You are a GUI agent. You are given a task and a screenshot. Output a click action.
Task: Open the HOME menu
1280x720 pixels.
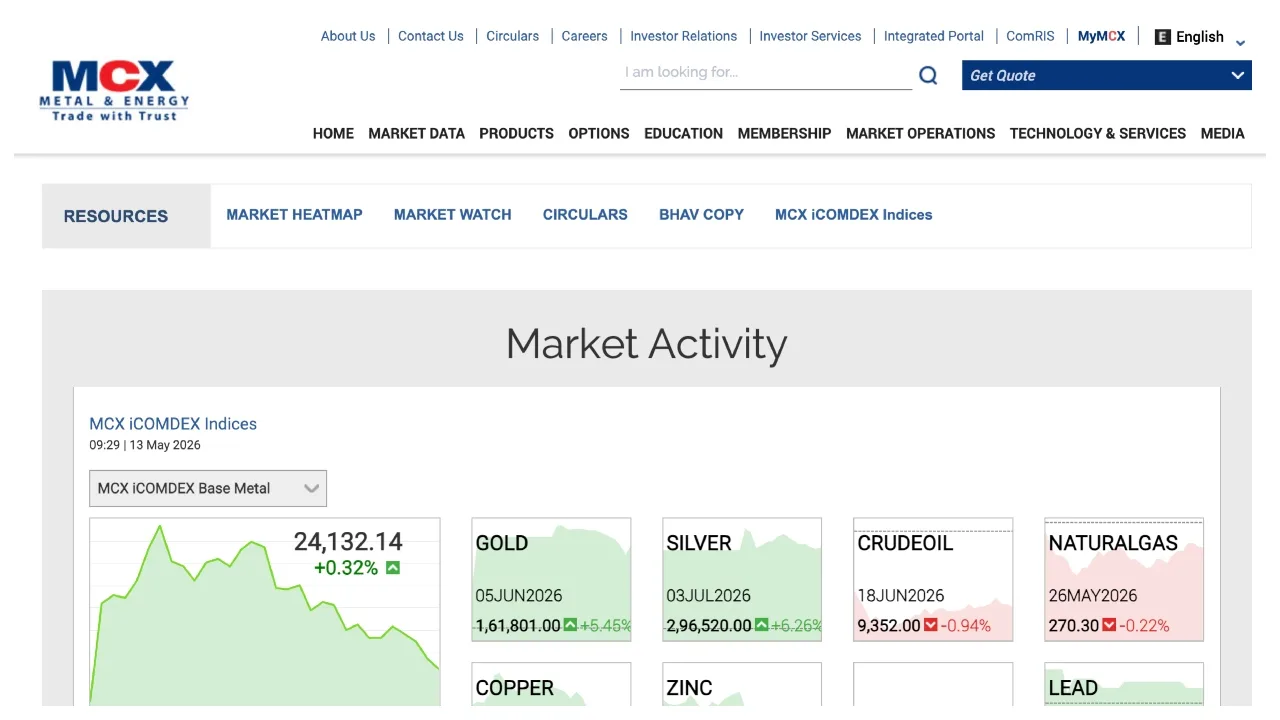[333, 133]
